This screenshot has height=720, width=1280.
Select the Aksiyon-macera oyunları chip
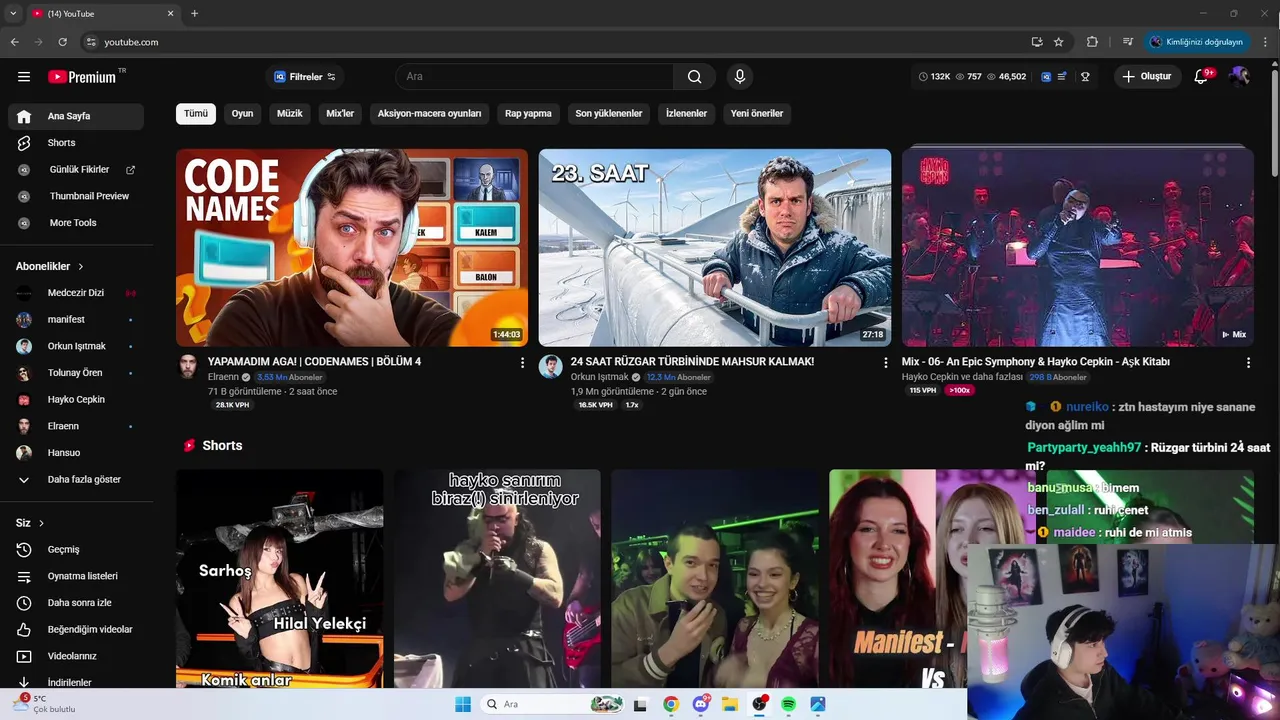[x=429, y=114]
